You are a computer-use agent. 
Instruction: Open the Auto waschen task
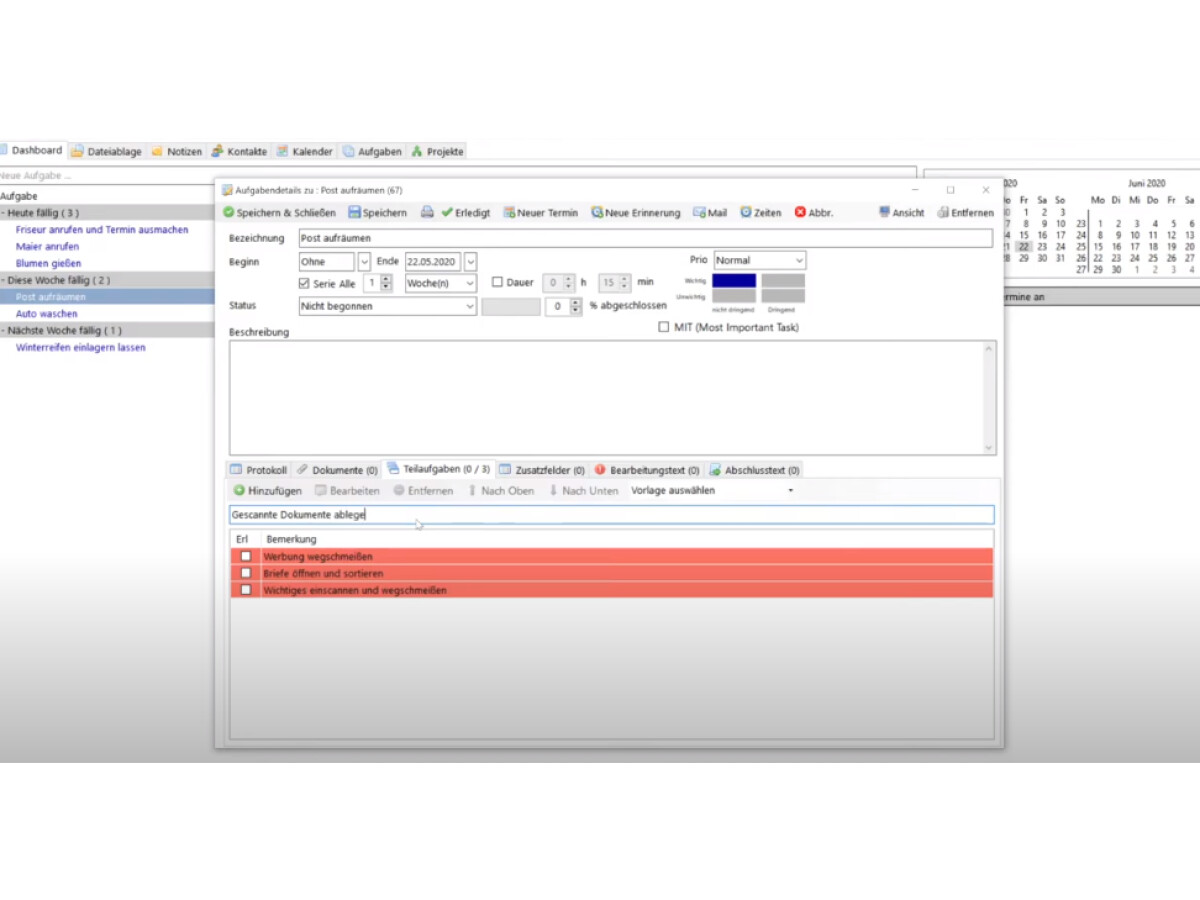point(47,314)
